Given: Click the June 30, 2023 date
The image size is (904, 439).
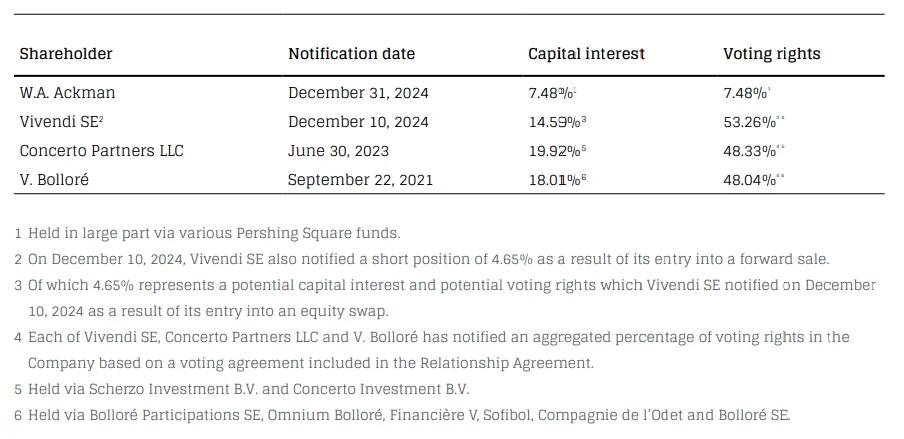Looking at the screenshot, I should [338, 151].
